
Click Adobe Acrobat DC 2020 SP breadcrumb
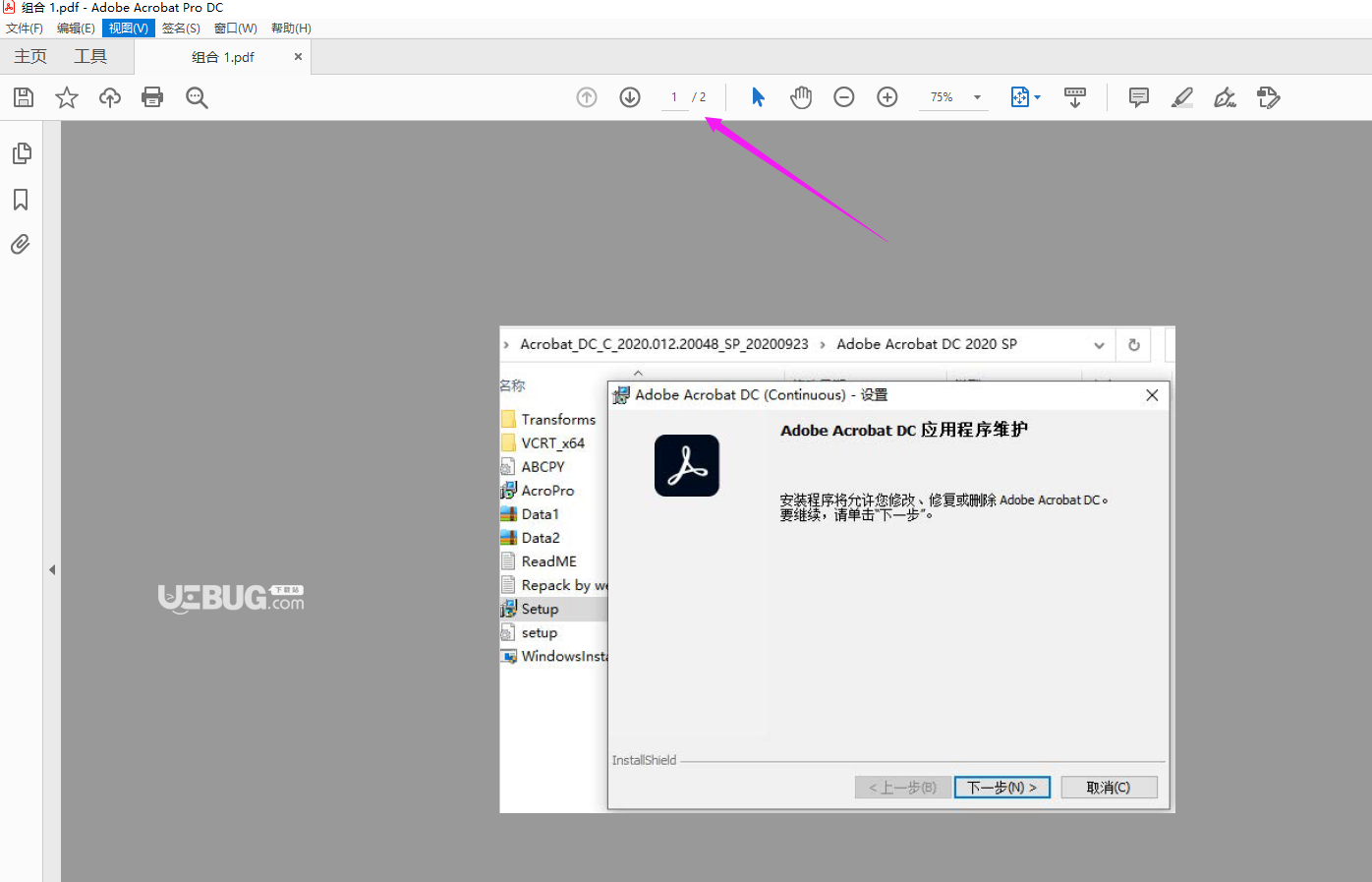[927, 344]
